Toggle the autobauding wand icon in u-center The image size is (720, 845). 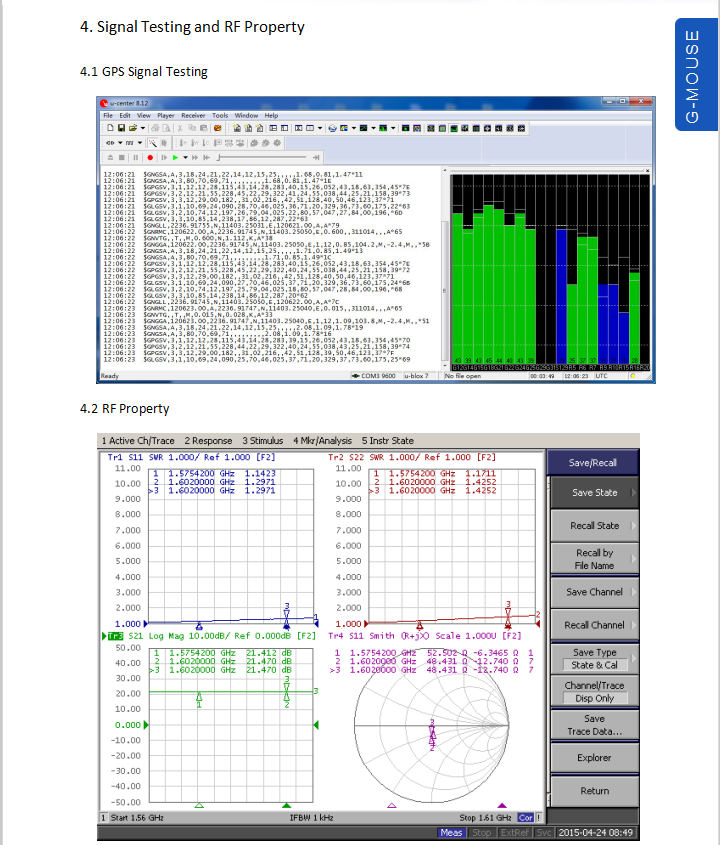[x=153, y=143]
